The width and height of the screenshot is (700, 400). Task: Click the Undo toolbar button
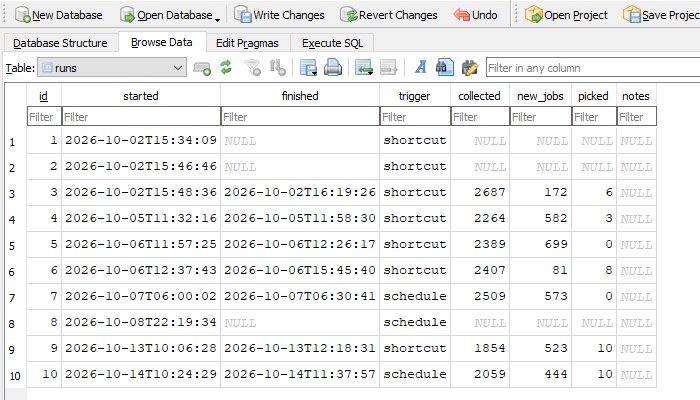(475, 15)
